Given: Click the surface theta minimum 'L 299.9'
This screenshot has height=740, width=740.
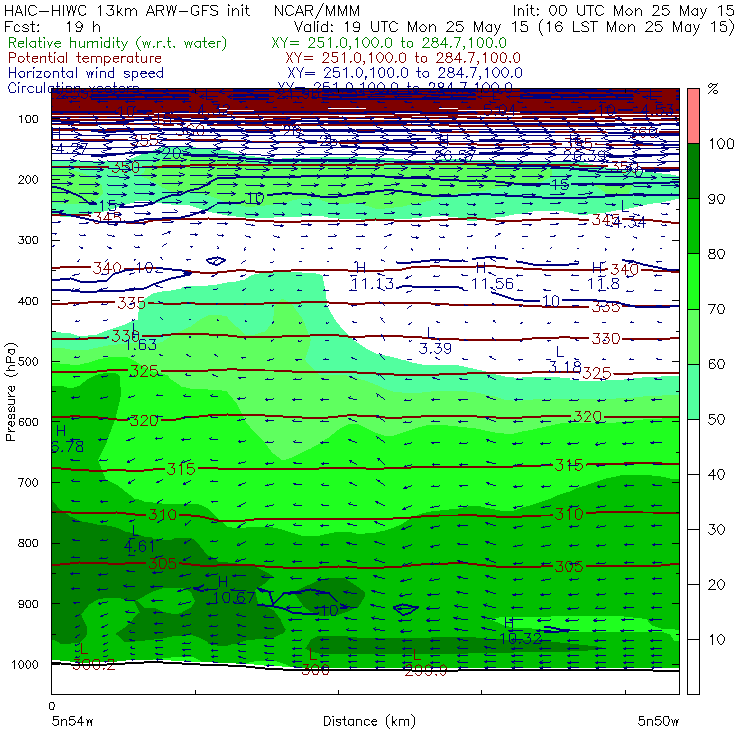Looking at the screenshot, I should (x=425, y=662).
